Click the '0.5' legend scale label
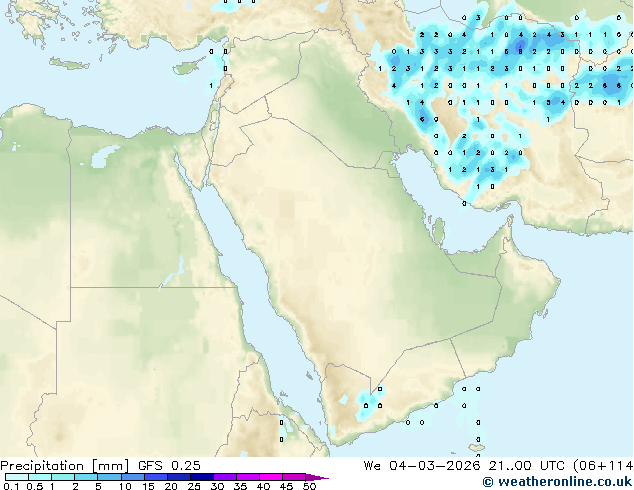The image size is (634, 490). [35, 486]
